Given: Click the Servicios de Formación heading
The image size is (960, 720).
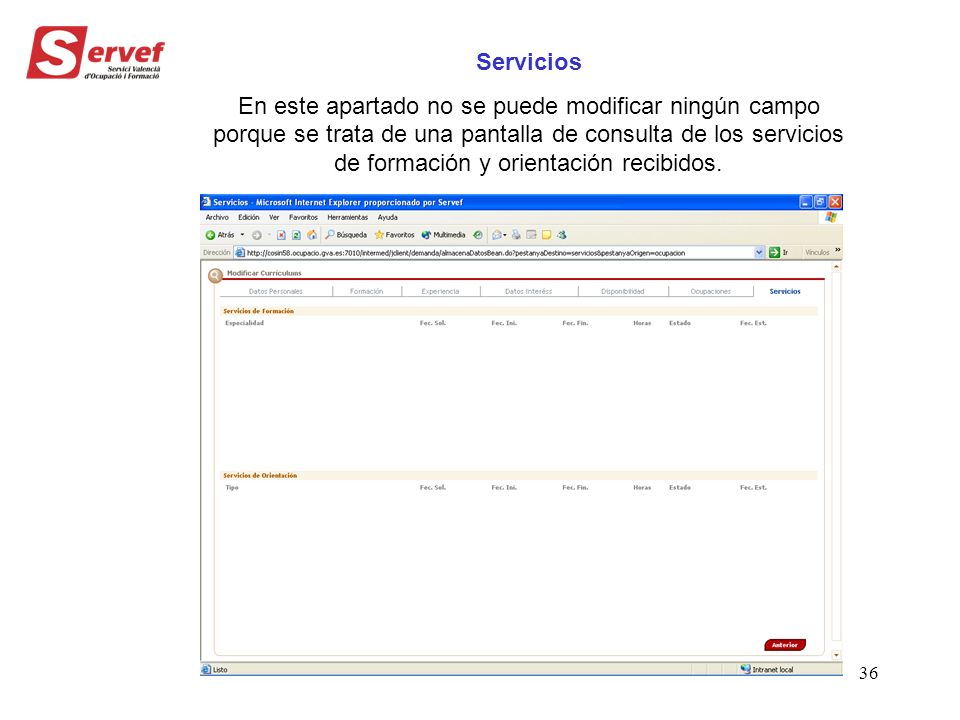Looking at the screenshot, I should 258,311.
